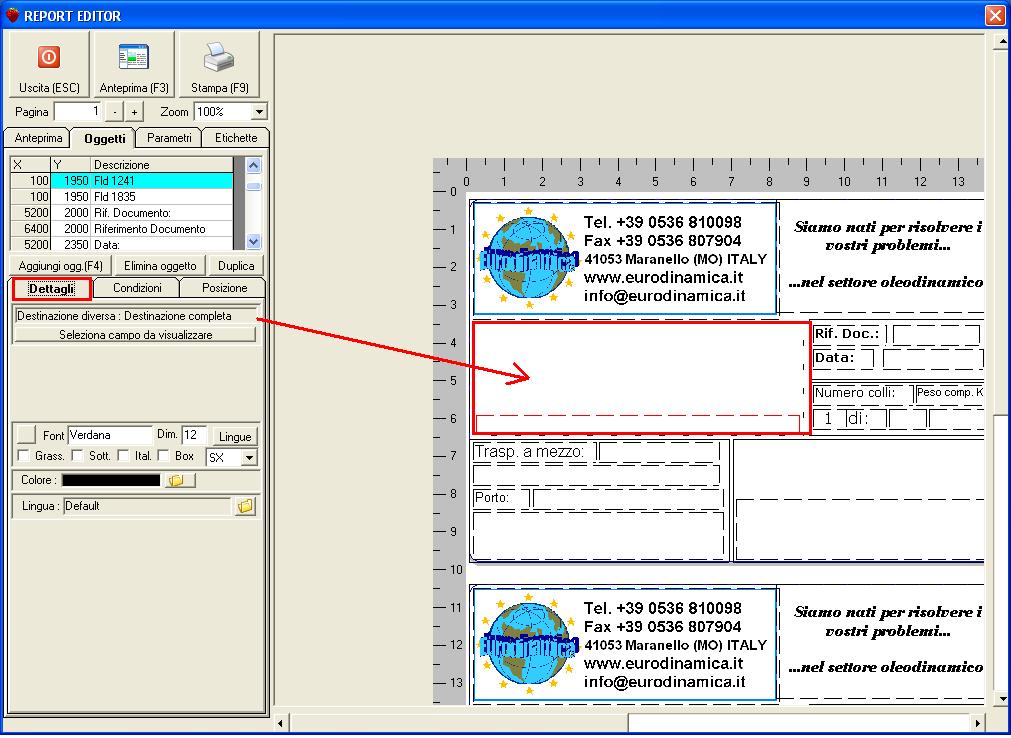This screenshot has height=738, width=1011.
Task: Click Seleziona campo da visualizzare button
Action: click(135, 335)
